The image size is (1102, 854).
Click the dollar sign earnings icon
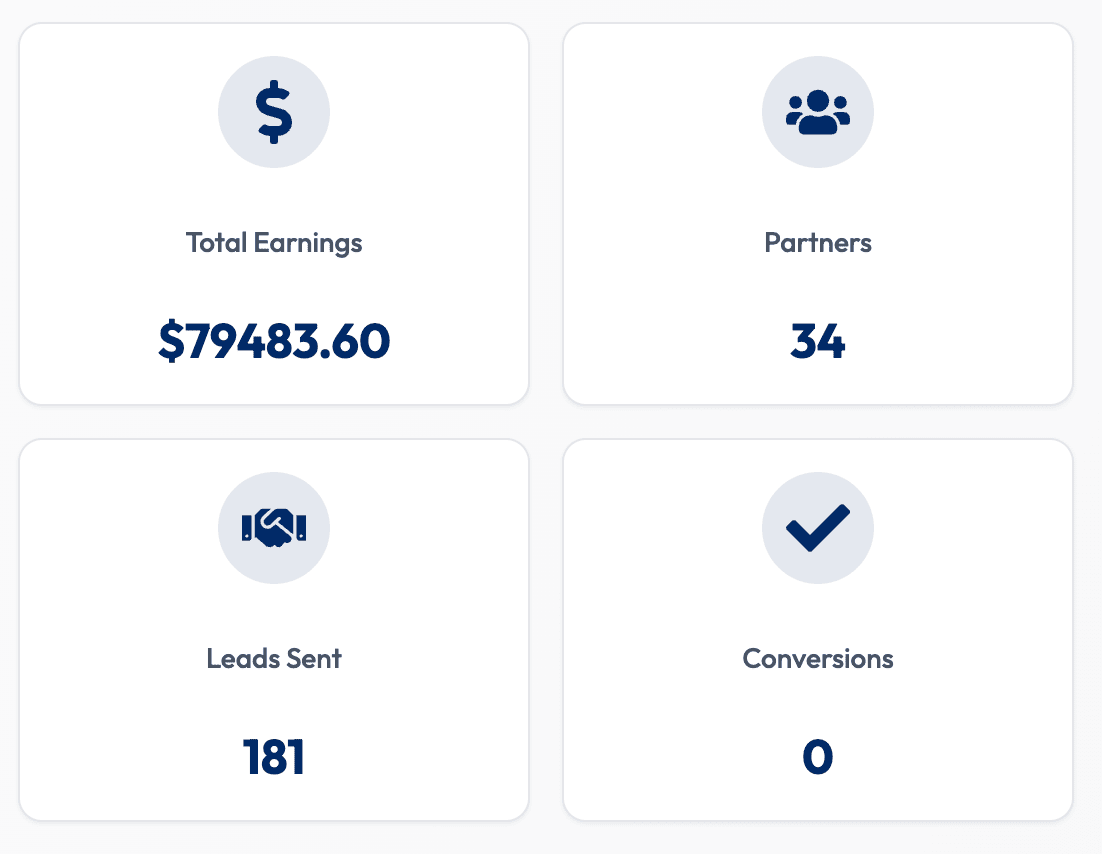coord(274,112)
